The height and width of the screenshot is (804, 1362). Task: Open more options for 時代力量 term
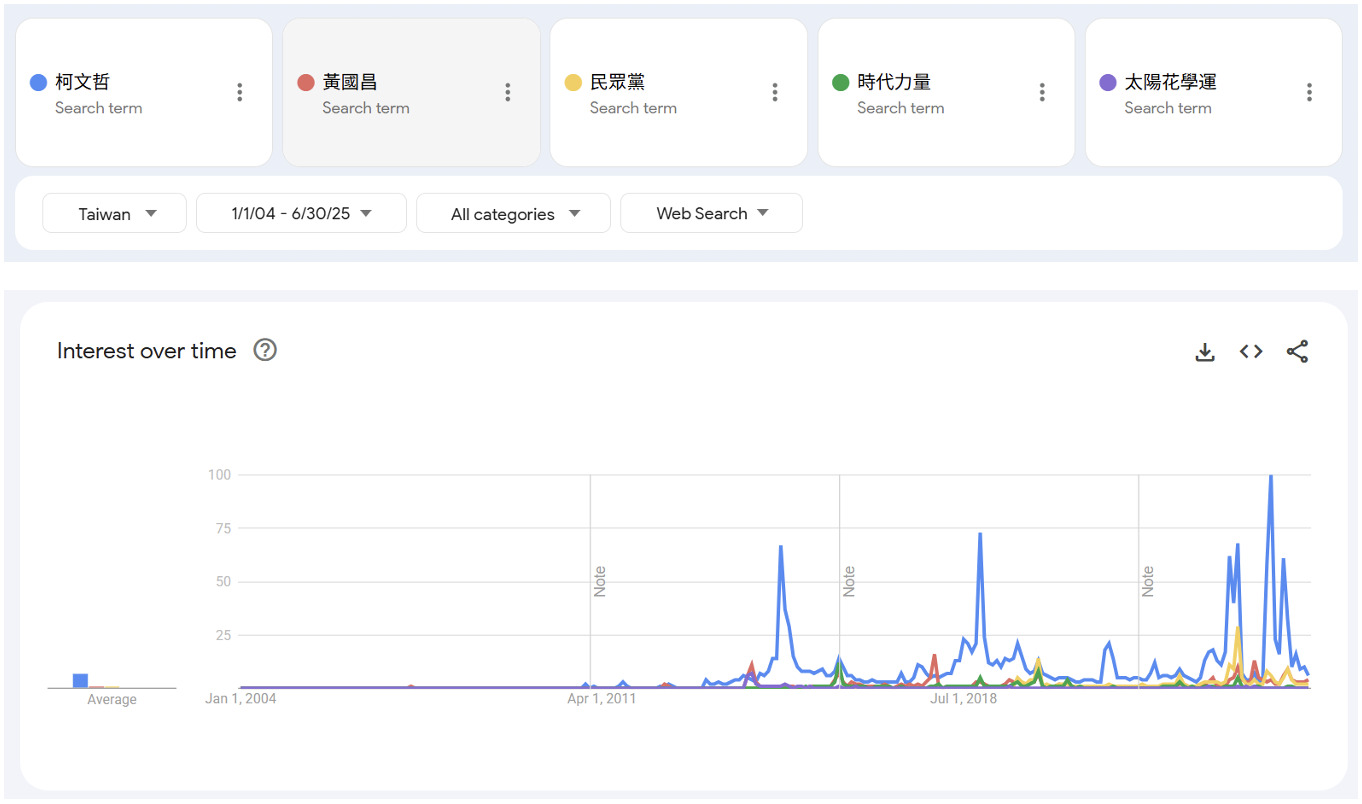coord(1042,92)
